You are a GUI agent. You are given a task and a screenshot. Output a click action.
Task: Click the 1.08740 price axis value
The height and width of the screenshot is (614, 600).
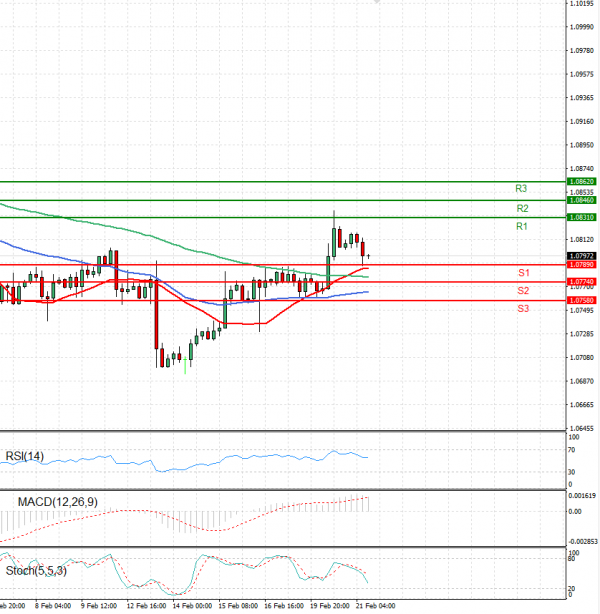[x=582, y=168]
